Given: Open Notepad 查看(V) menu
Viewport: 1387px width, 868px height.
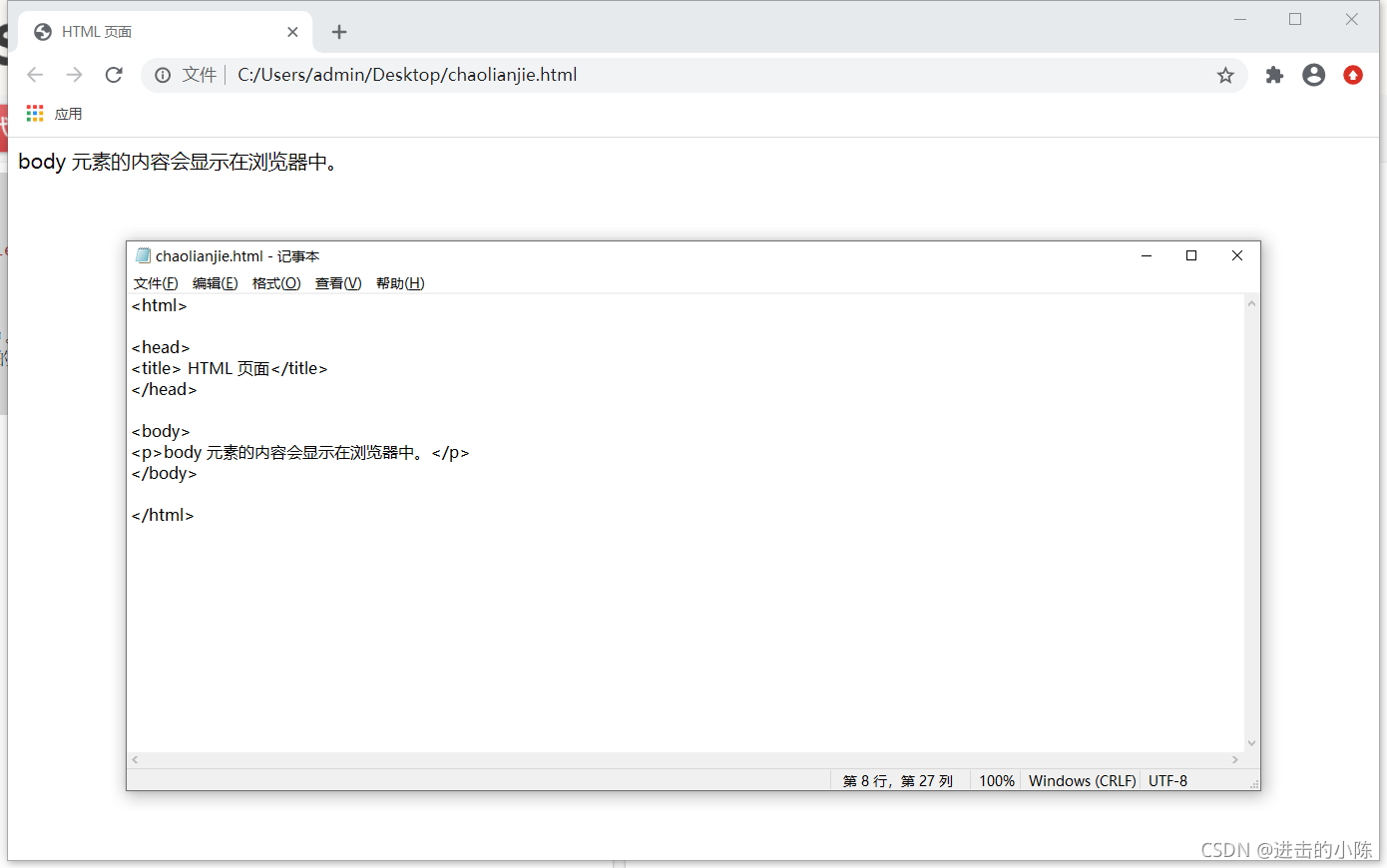Looking at the screenshot, I should (x=338, y=283).
